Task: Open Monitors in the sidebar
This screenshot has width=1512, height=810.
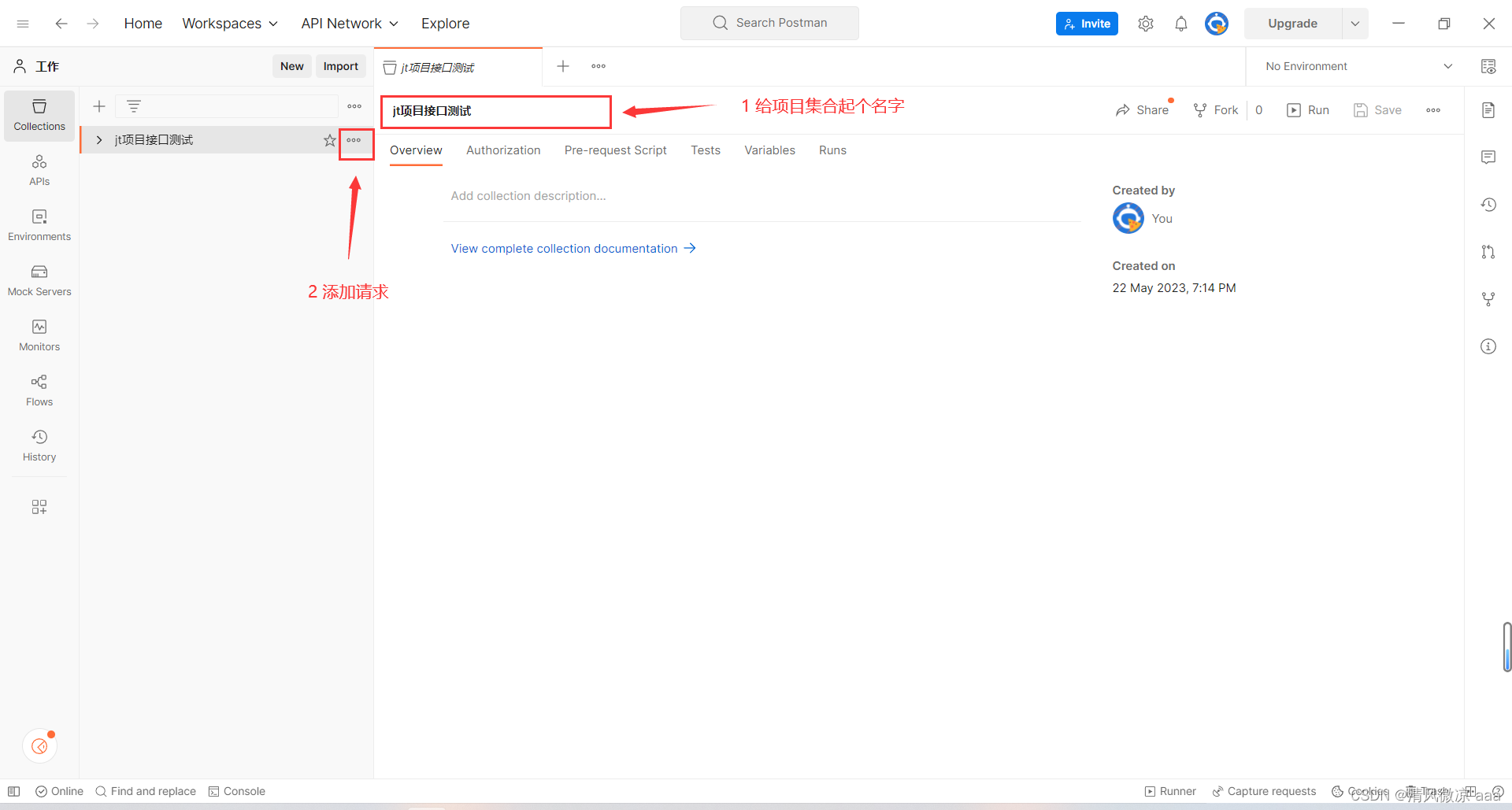Action: tap(39, 335)
